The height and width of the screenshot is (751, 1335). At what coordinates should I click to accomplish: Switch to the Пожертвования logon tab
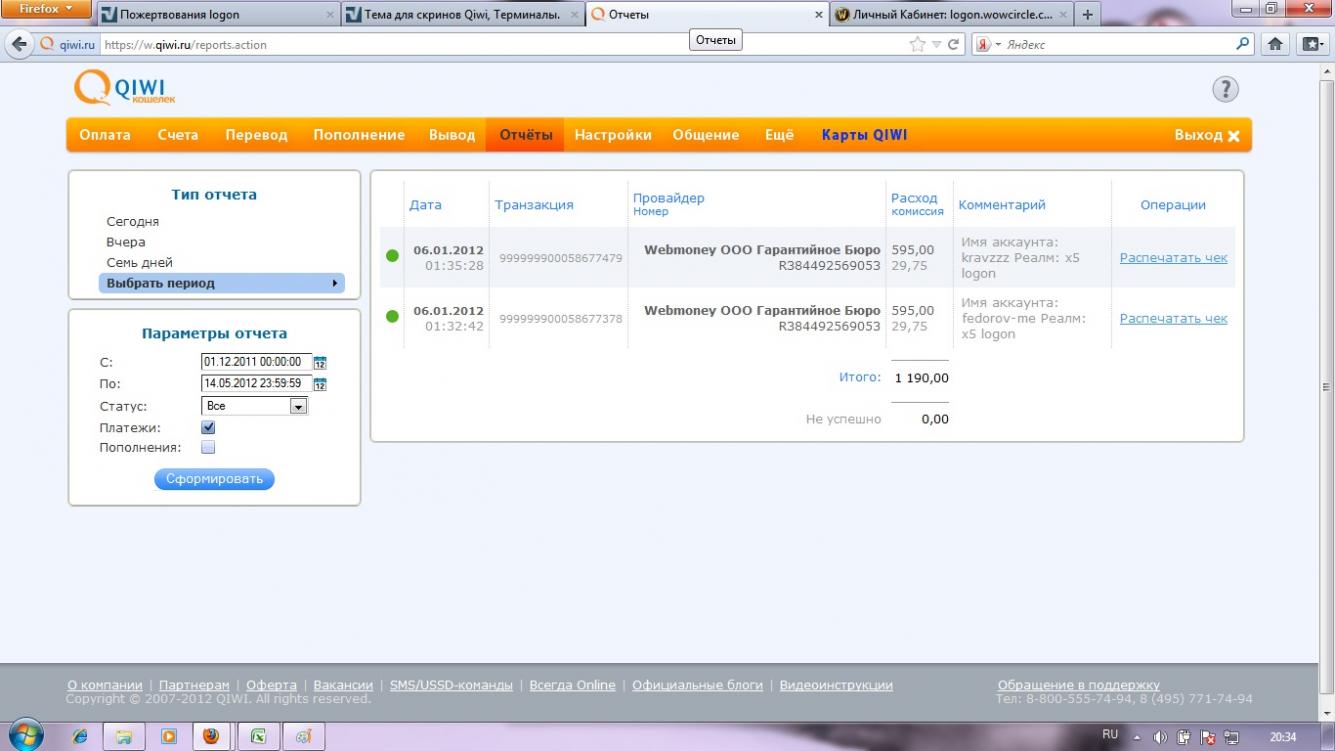(x=215, y=15)
